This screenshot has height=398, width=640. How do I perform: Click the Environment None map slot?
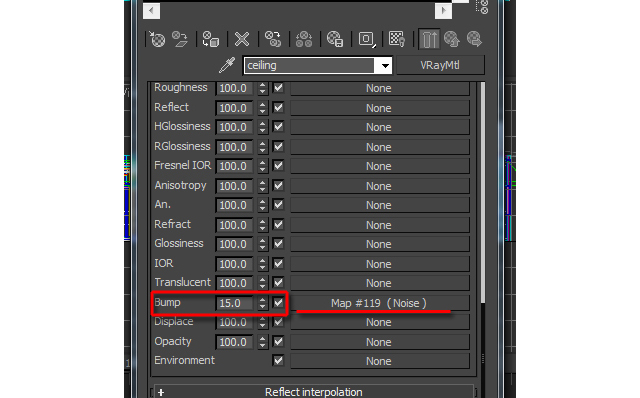380,361
